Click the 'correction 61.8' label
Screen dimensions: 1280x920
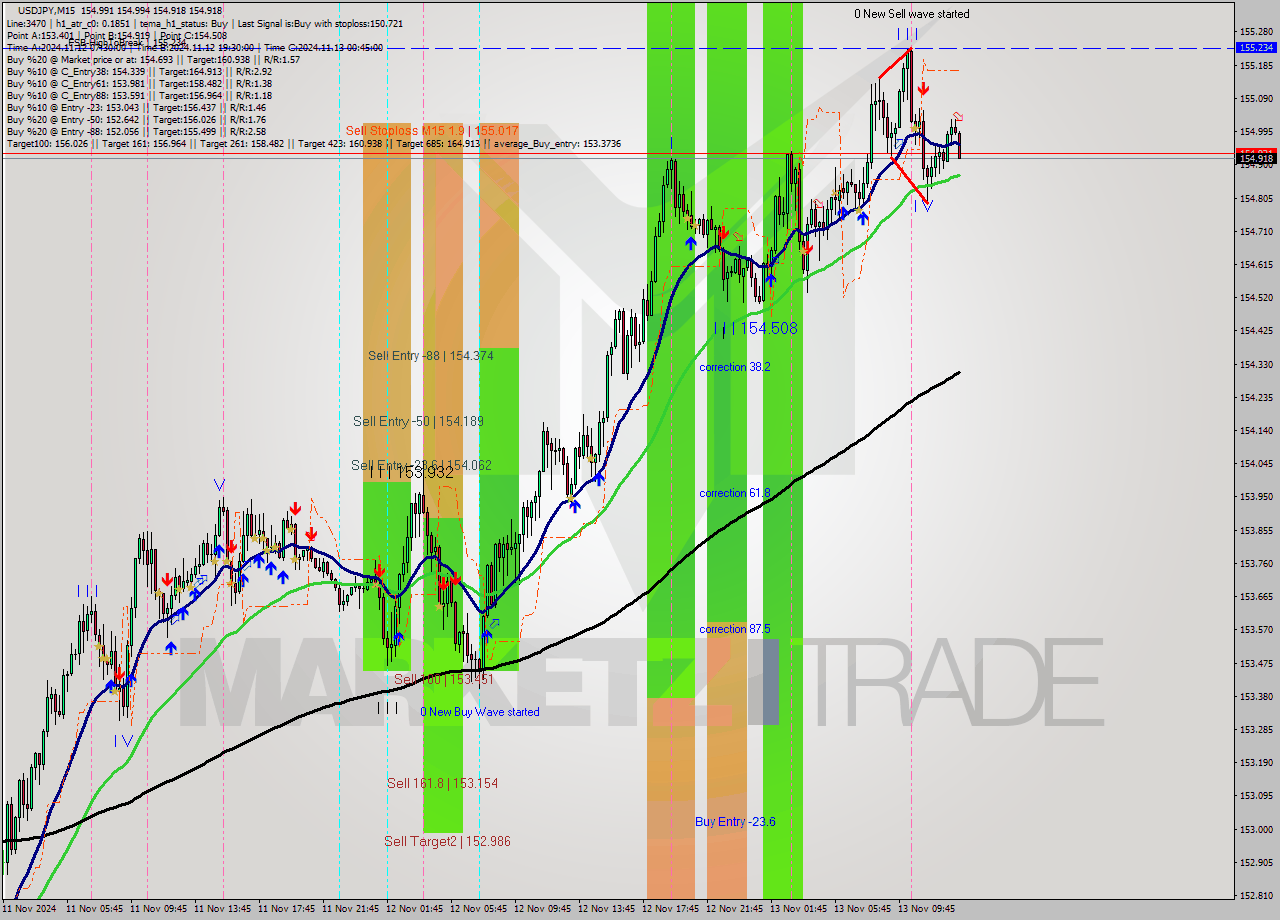[x=735, y=493]
